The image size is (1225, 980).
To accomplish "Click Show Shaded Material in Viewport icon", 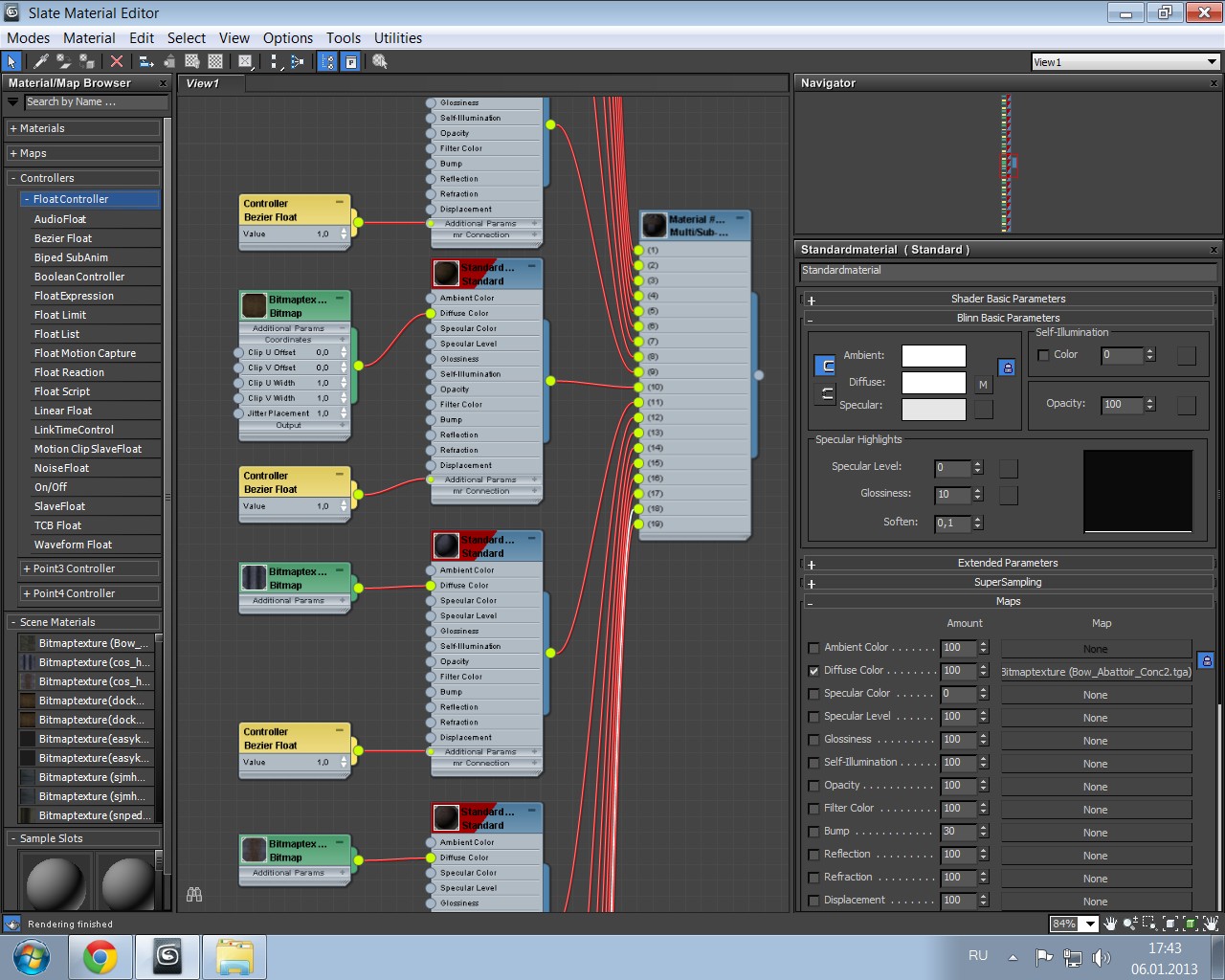I will (192, 61).
